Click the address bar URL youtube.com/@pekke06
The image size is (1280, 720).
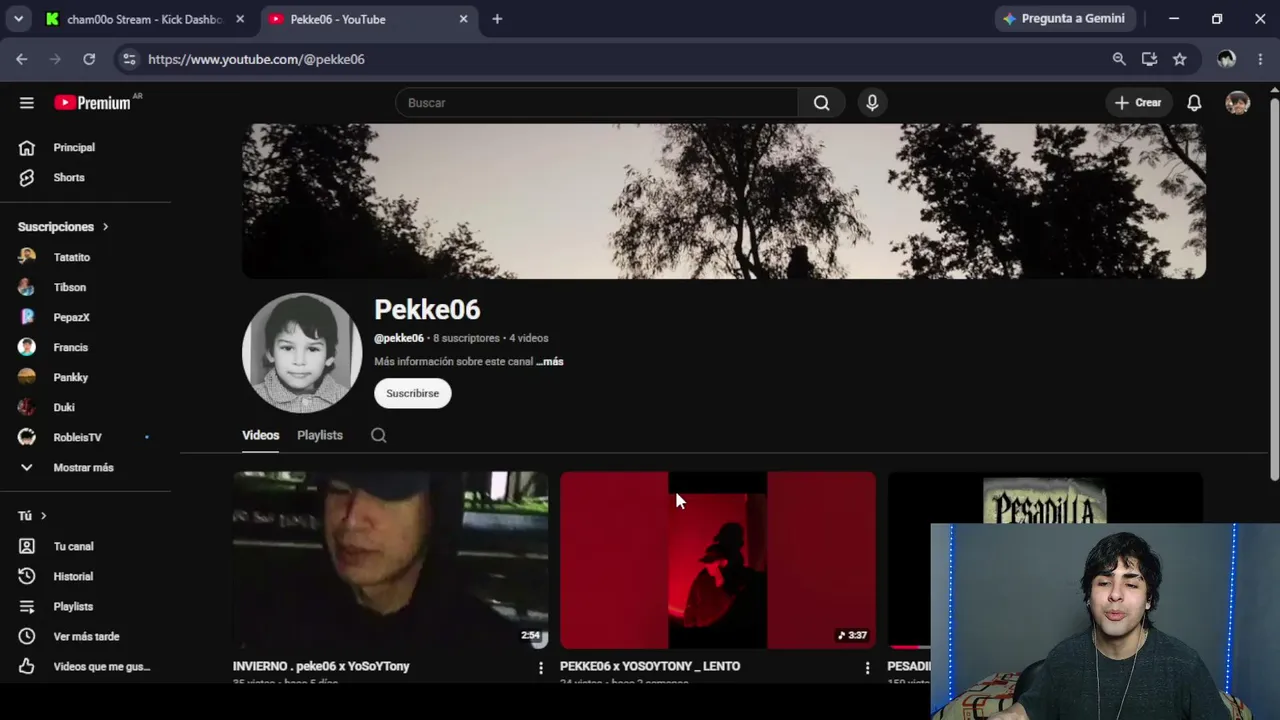pos(256,59)
